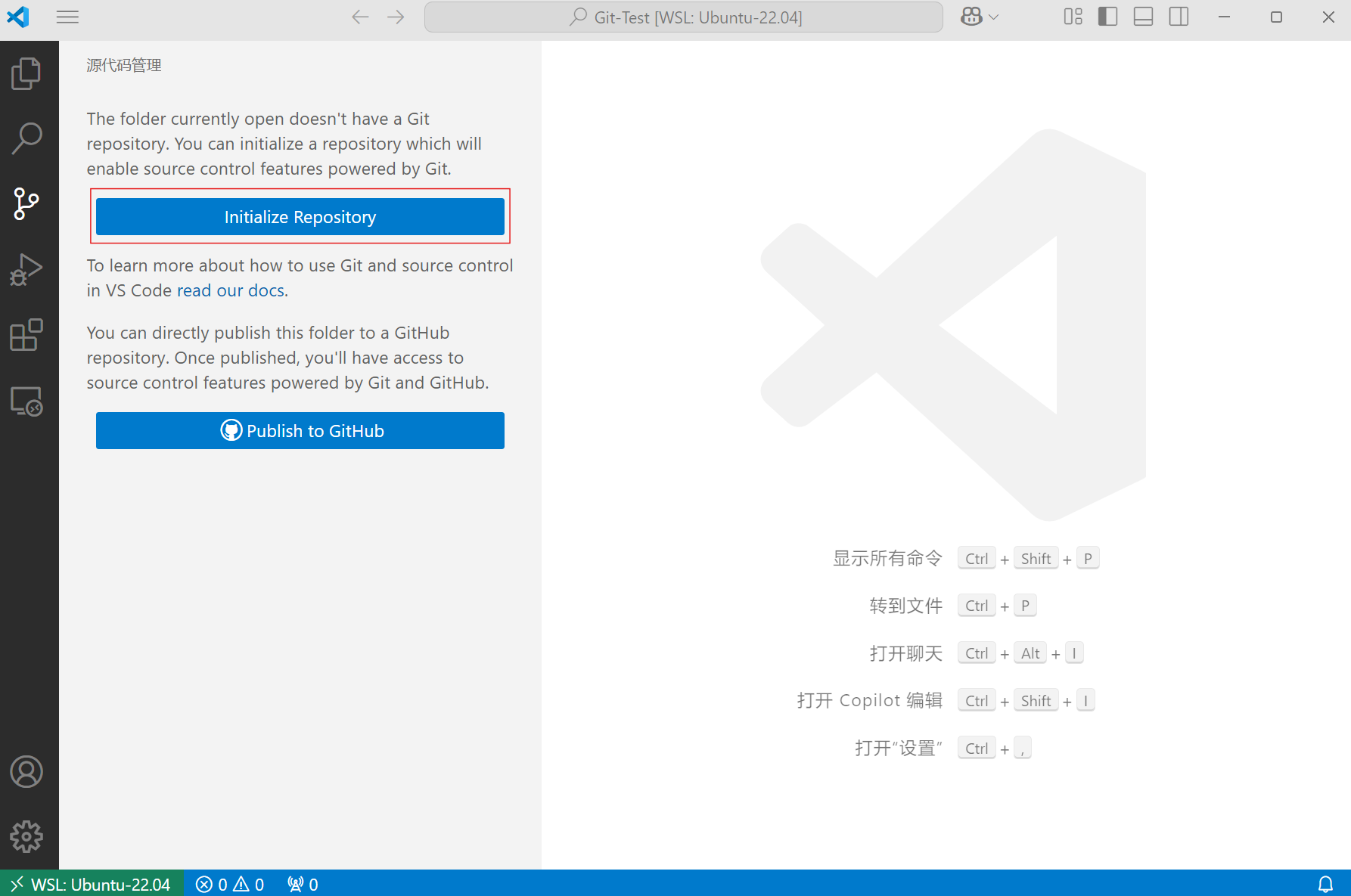Screen dimensions: 1351x896
Task: Toggle the bottom panel visibility
Action: pyautogui.click(x=1143, y=17)
